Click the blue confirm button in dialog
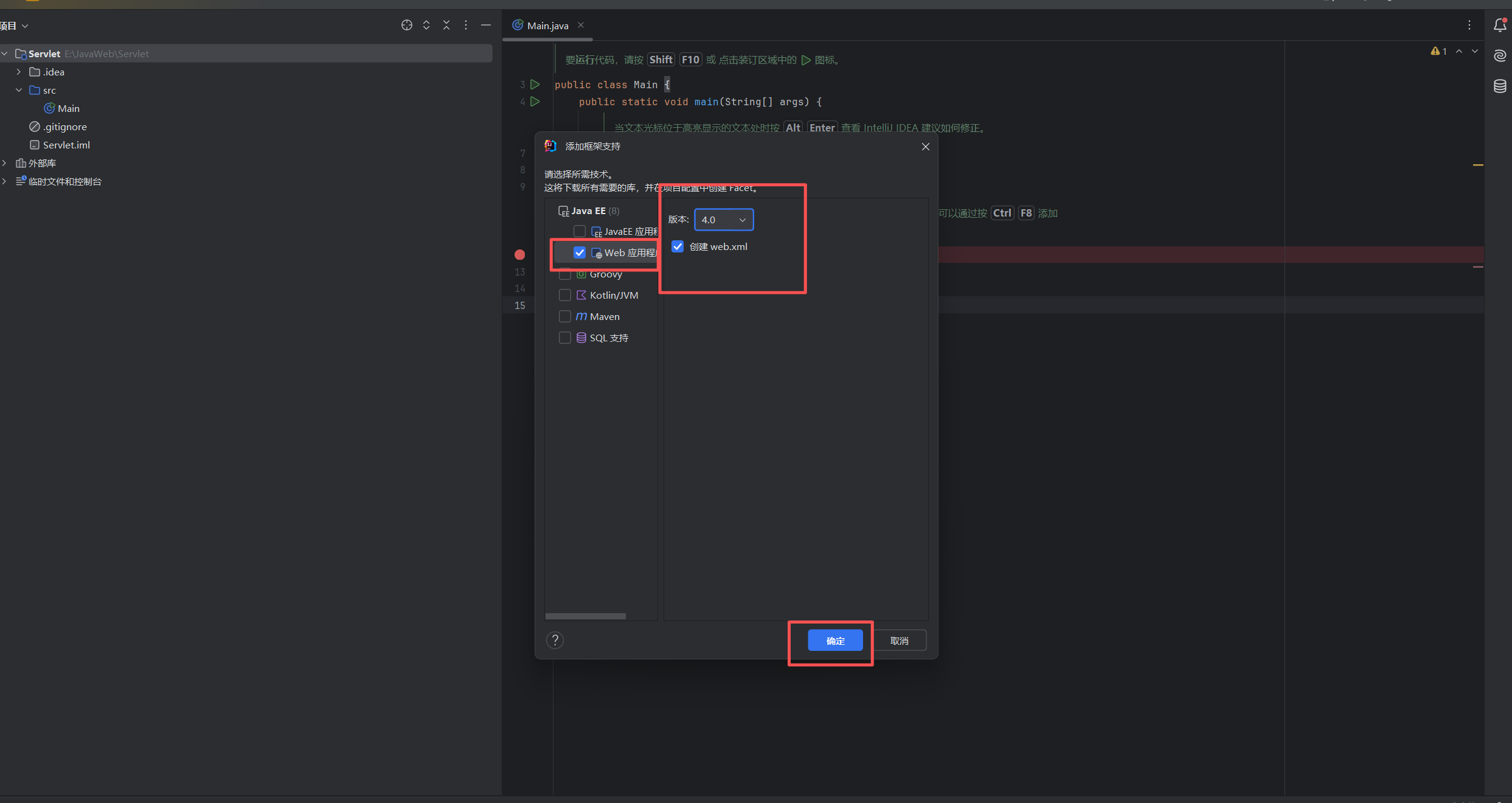 point(834,641)
